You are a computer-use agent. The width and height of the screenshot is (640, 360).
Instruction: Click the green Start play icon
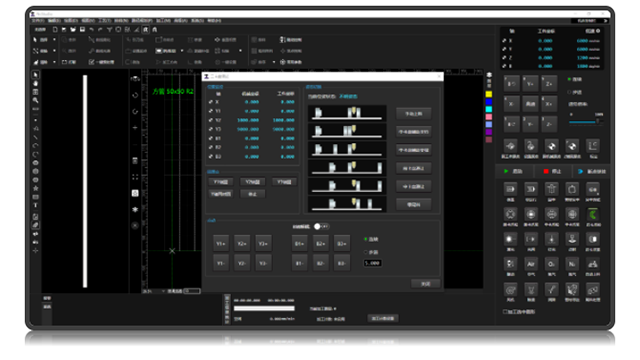click(506, 171)
